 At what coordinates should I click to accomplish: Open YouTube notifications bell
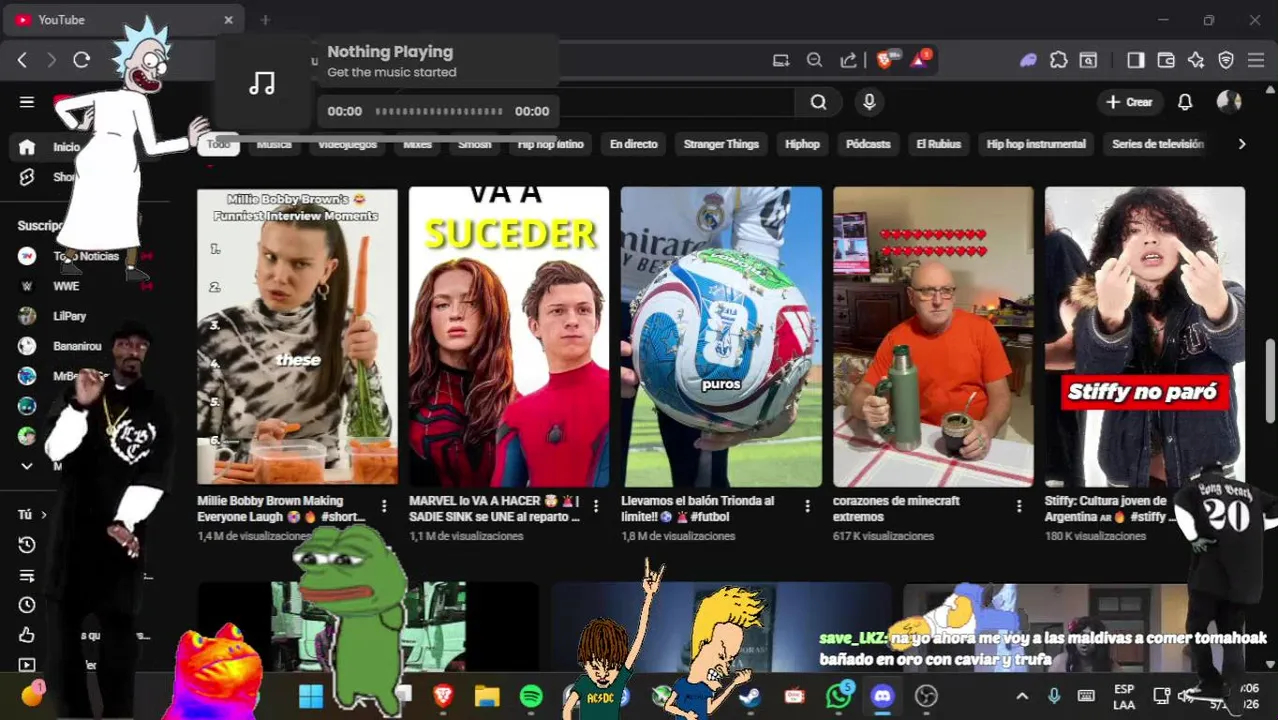[x=1185, y=102]
